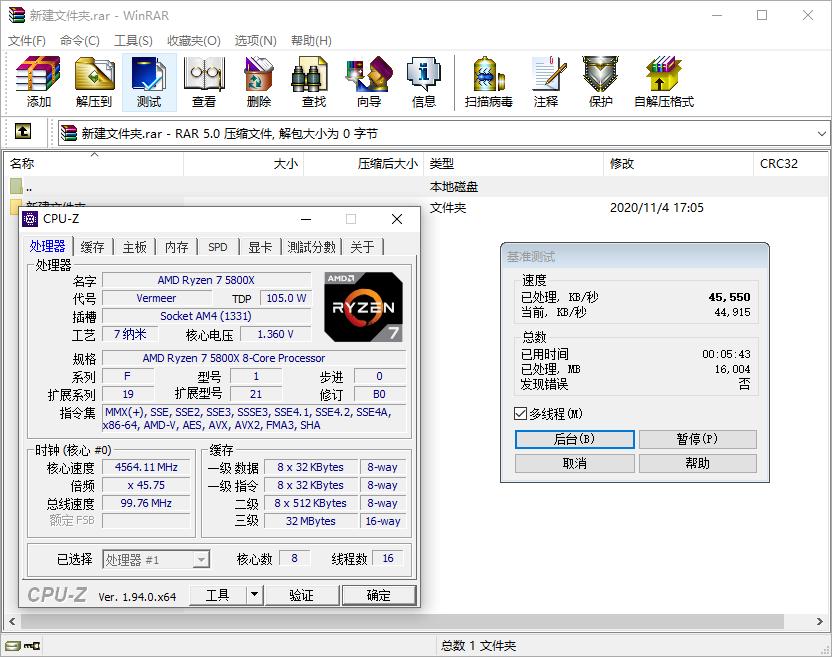Click the 添加 (Add) toolbar icon
832x657 pixels.
[x=37, y=80]
